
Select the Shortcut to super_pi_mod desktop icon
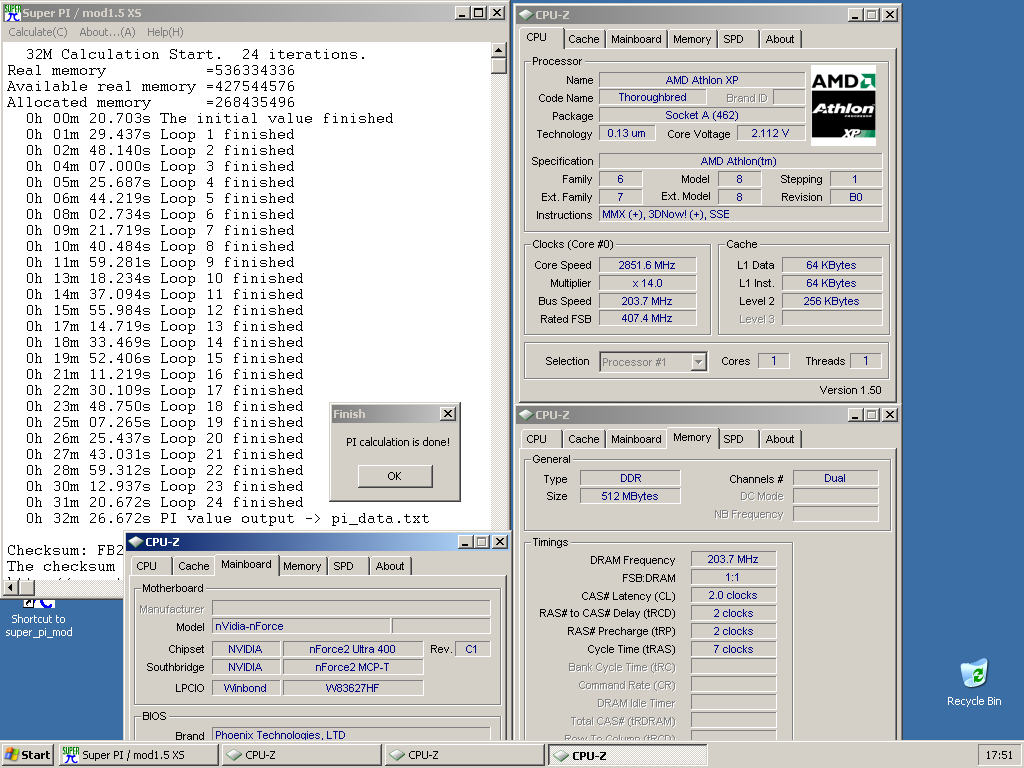[x=39, y=619]
